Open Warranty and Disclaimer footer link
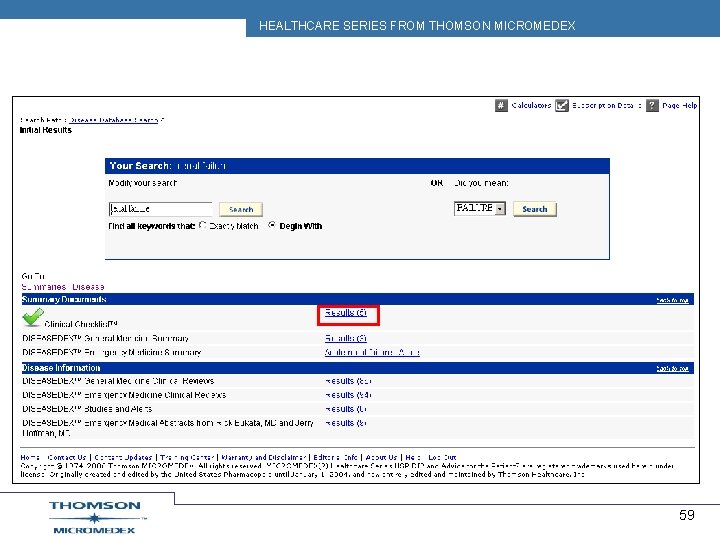The image size is (720, 540). (x=264, y=457)
